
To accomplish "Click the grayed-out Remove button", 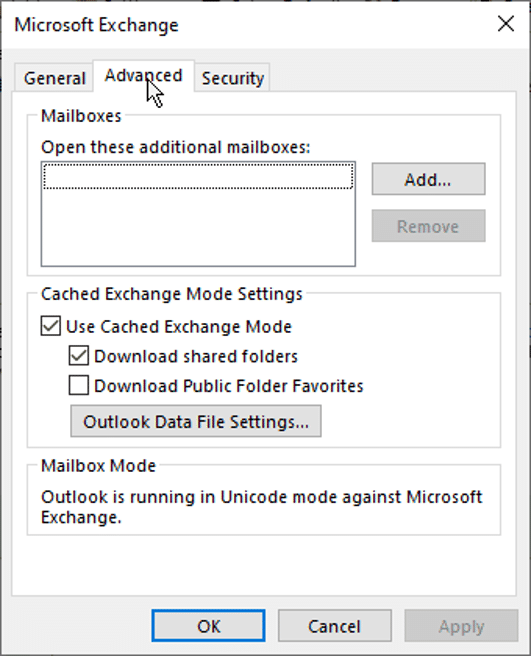I will click(428, 226).
